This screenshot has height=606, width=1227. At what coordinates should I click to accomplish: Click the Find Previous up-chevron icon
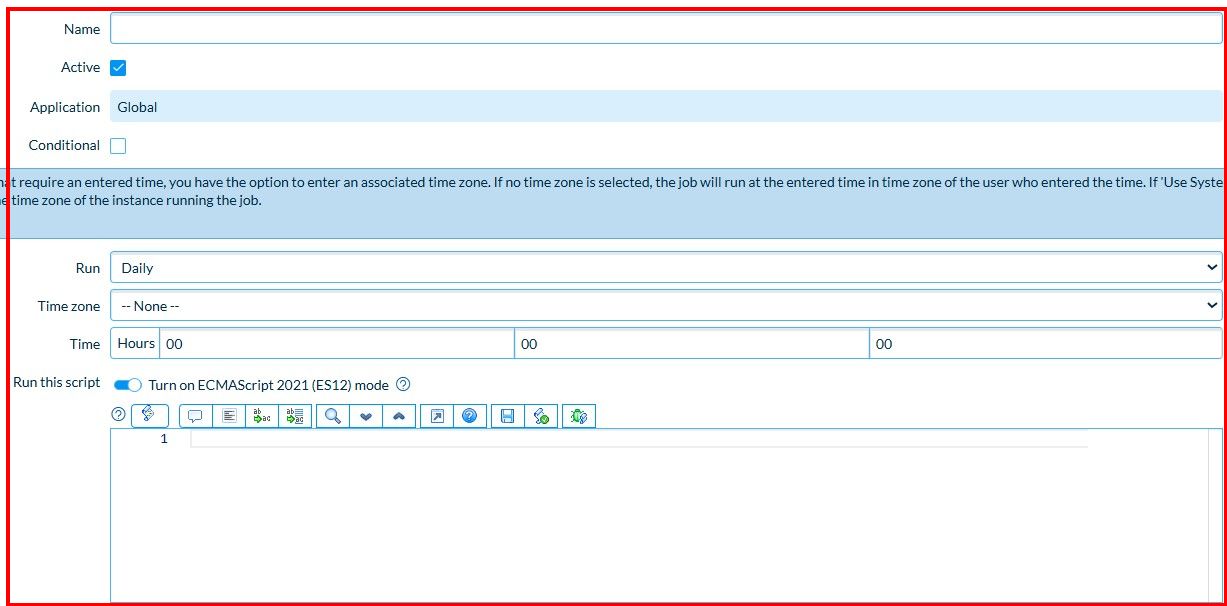tap(399, 416)
